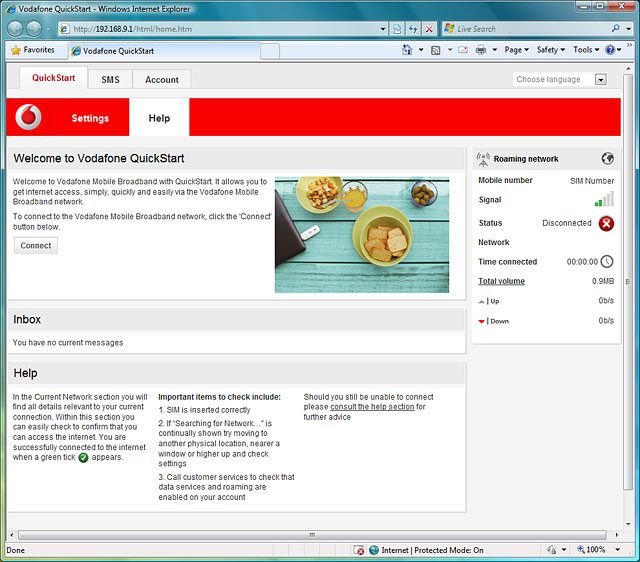Viewport: 640px width, 562px height.
Task: Click the Favorites button label
Action: pos(39,50)
